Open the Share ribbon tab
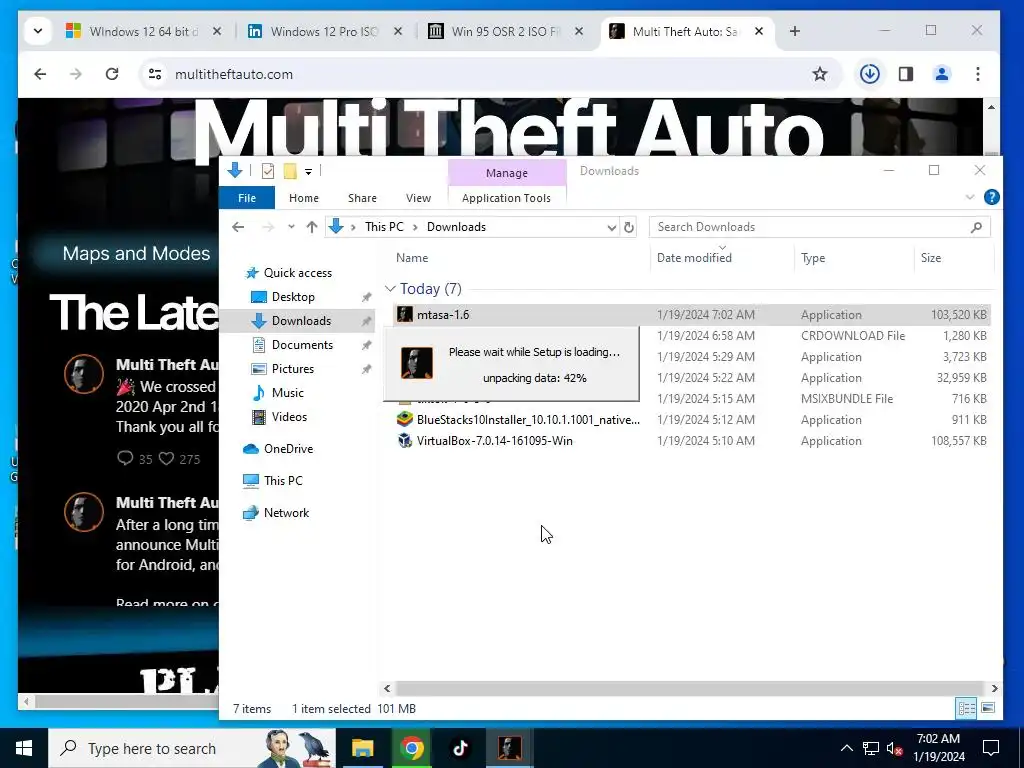 362,198
